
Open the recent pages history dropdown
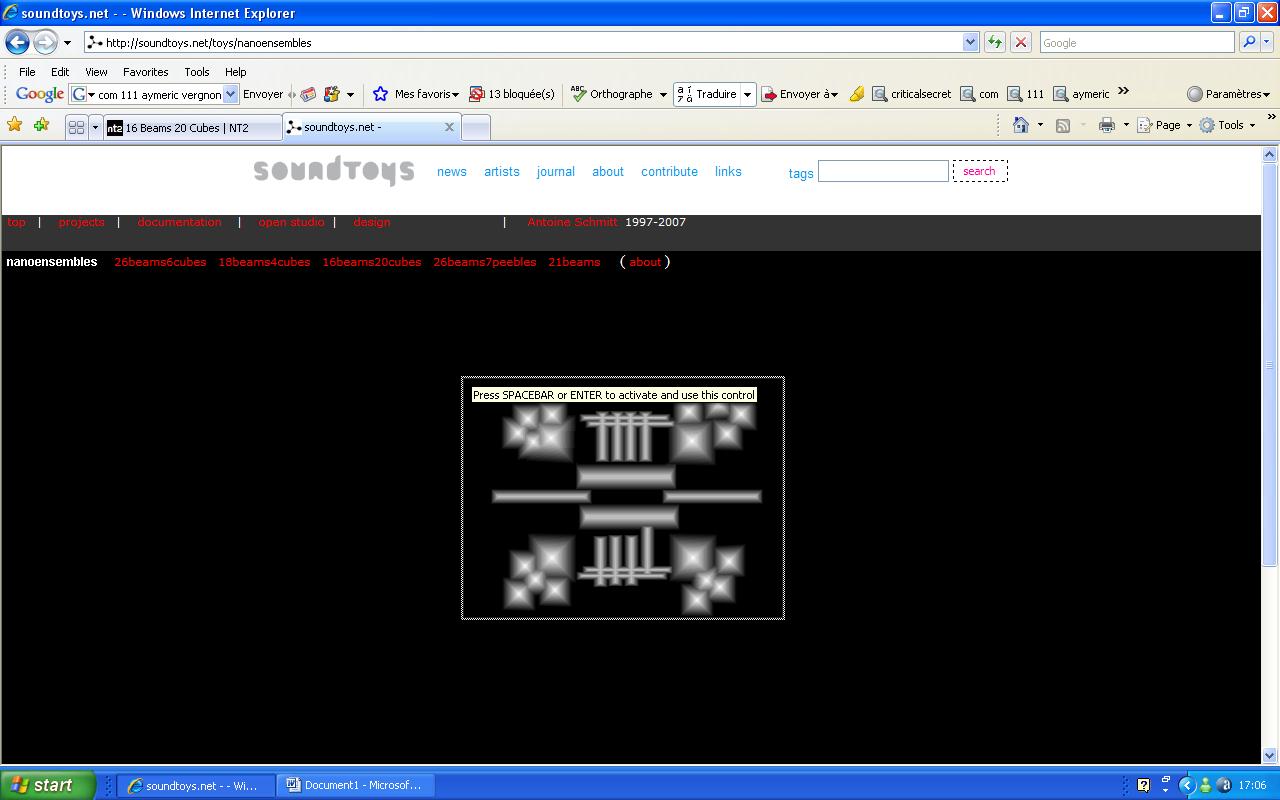point(67,43)
